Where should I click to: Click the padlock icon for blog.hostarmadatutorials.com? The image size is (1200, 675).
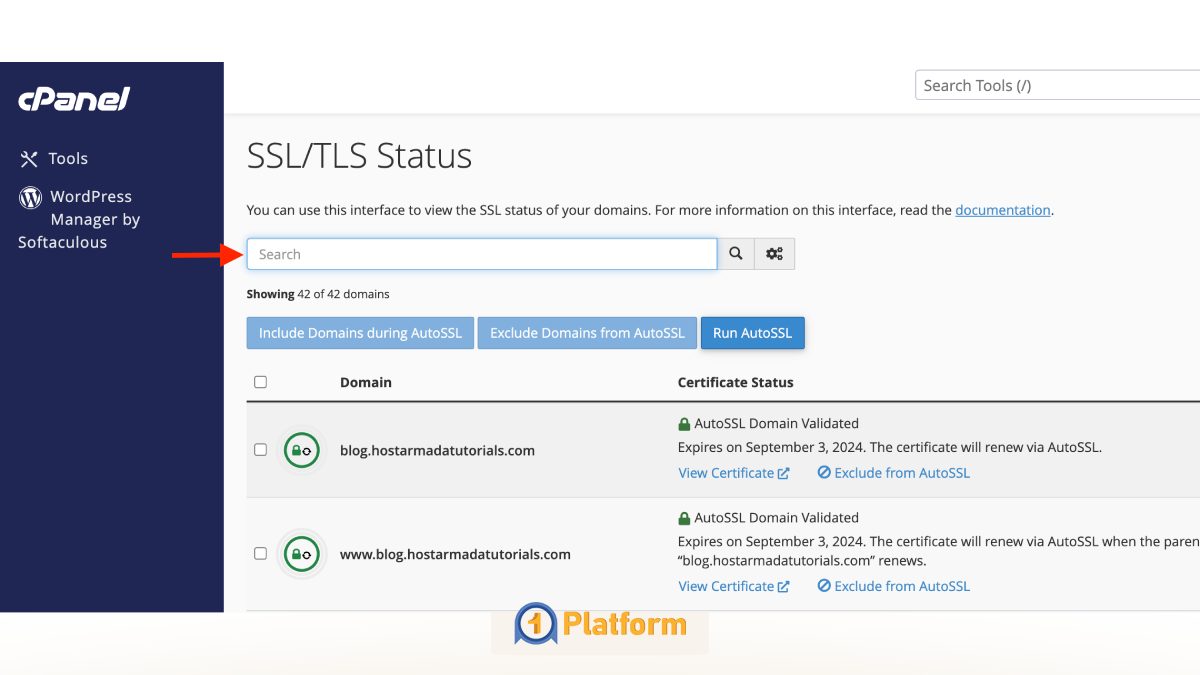301,450
